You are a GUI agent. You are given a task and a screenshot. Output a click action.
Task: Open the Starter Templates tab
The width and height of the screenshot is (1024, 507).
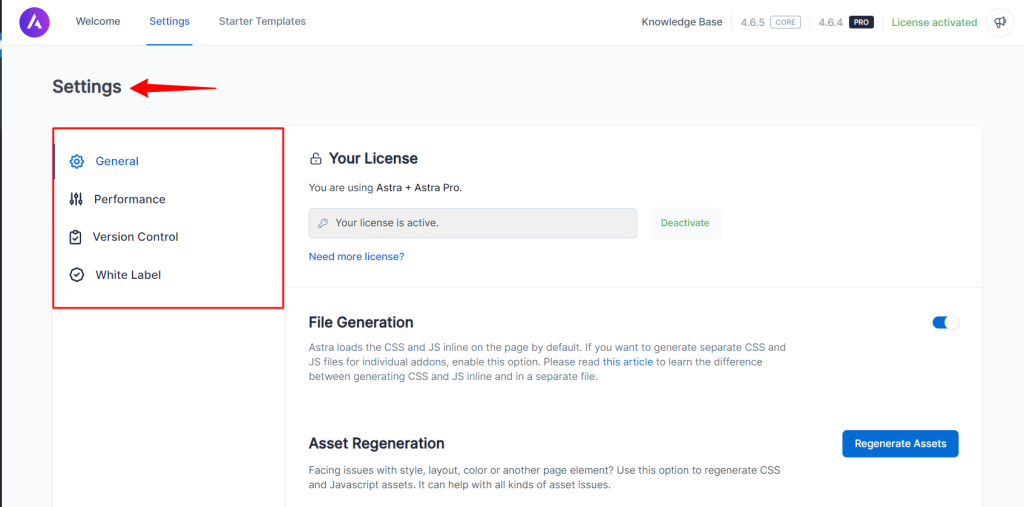pos(262,22)
